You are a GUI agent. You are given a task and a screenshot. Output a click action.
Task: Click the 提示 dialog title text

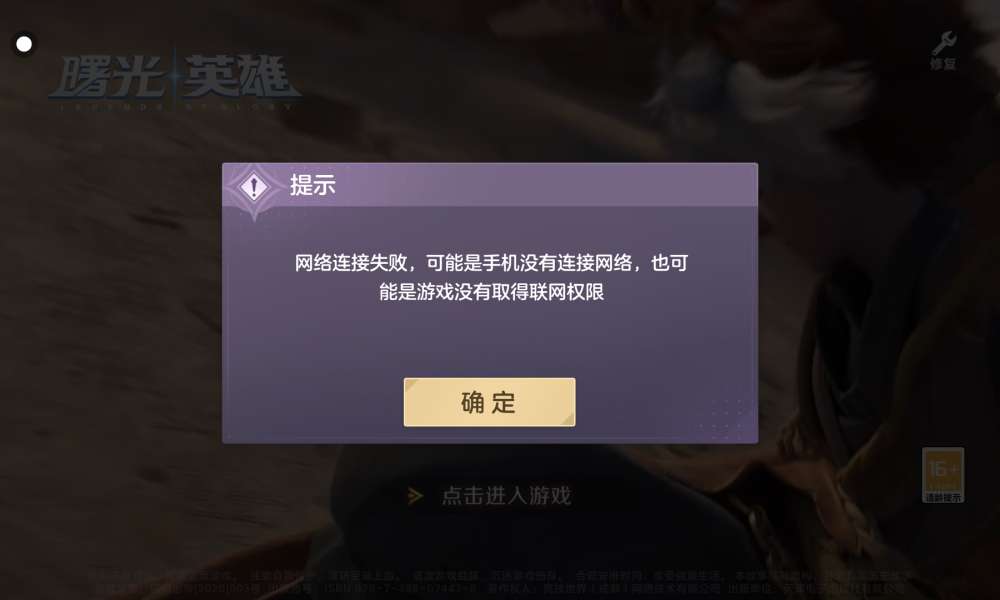click(312, 185)
